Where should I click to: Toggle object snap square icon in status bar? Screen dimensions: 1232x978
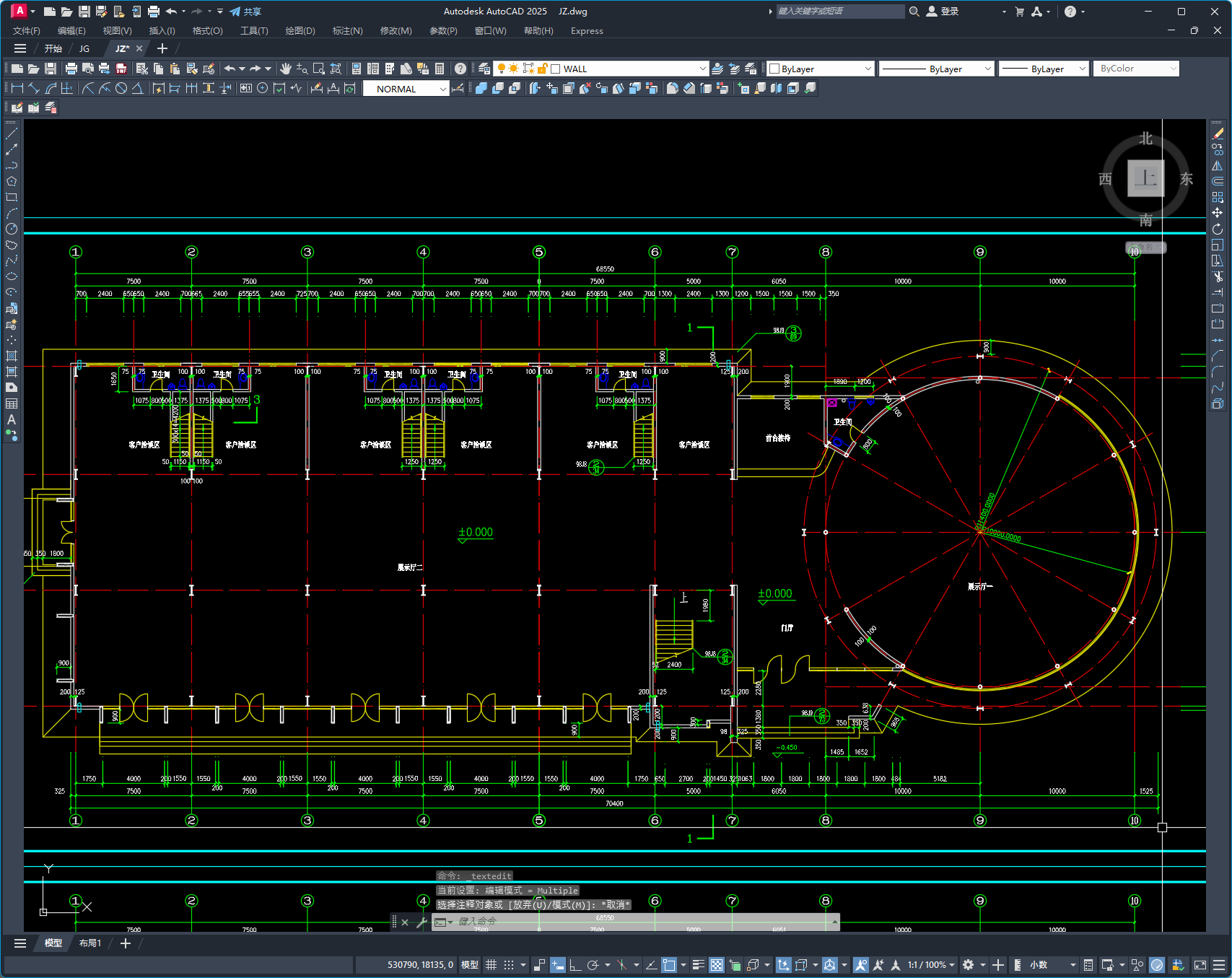[669, 965]
